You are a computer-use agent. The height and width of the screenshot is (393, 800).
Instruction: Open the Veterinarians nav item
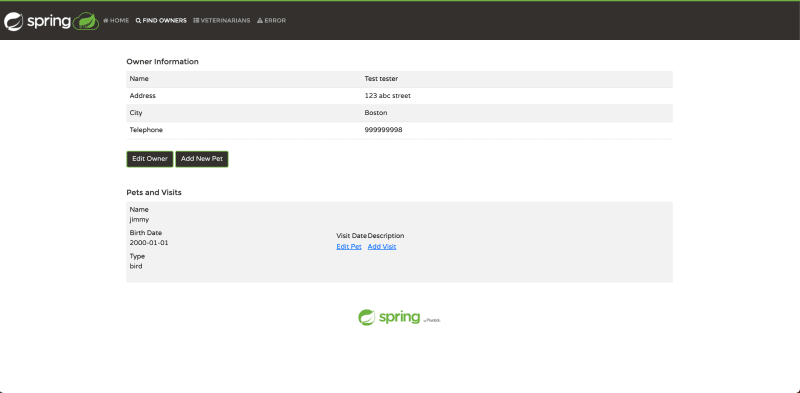tap(221, 20)
